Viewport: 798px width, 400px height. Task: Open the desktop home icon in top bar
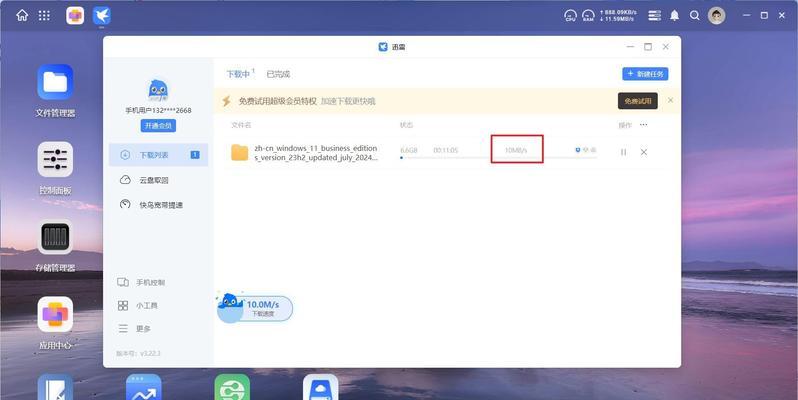pyautogui.click(x=22, y=16)
